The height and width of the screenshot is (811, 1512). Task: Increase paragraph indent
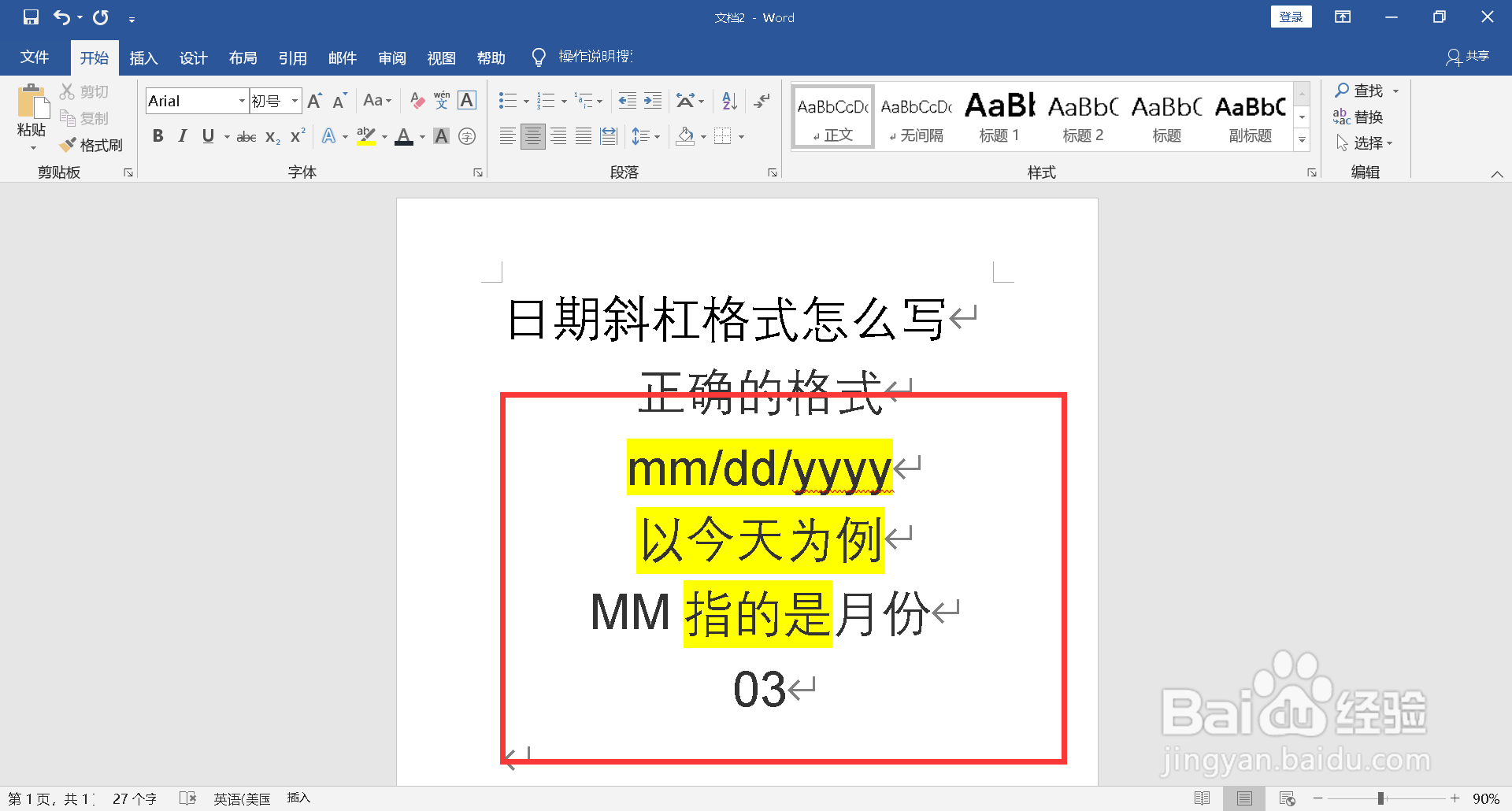click(x=653, y=101)
